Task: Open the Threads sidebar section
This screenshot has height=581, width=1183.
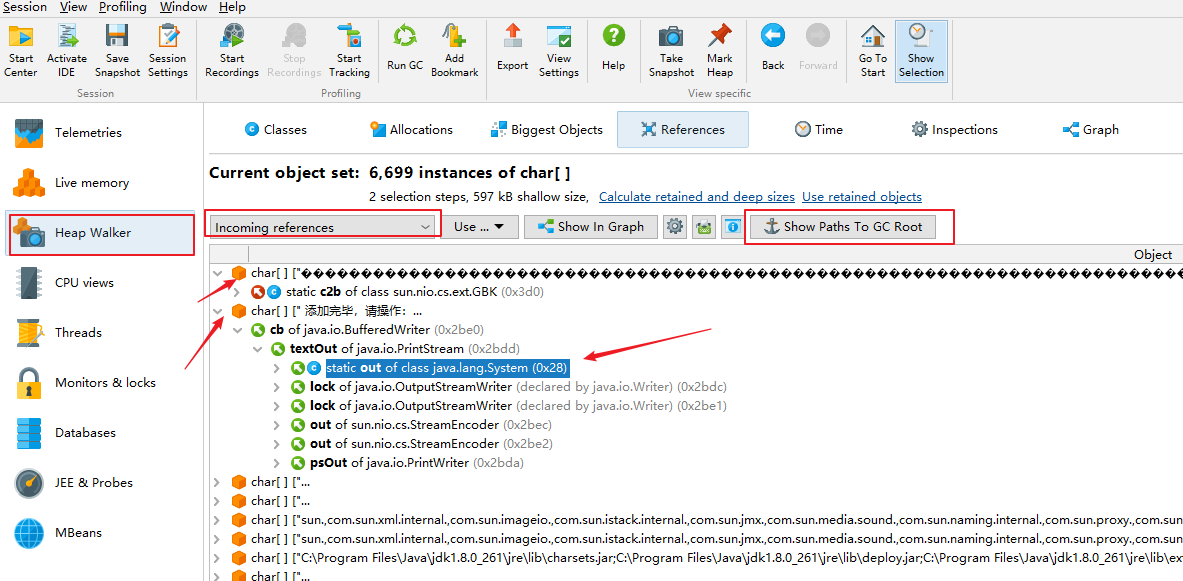Action: pos(100,333)
